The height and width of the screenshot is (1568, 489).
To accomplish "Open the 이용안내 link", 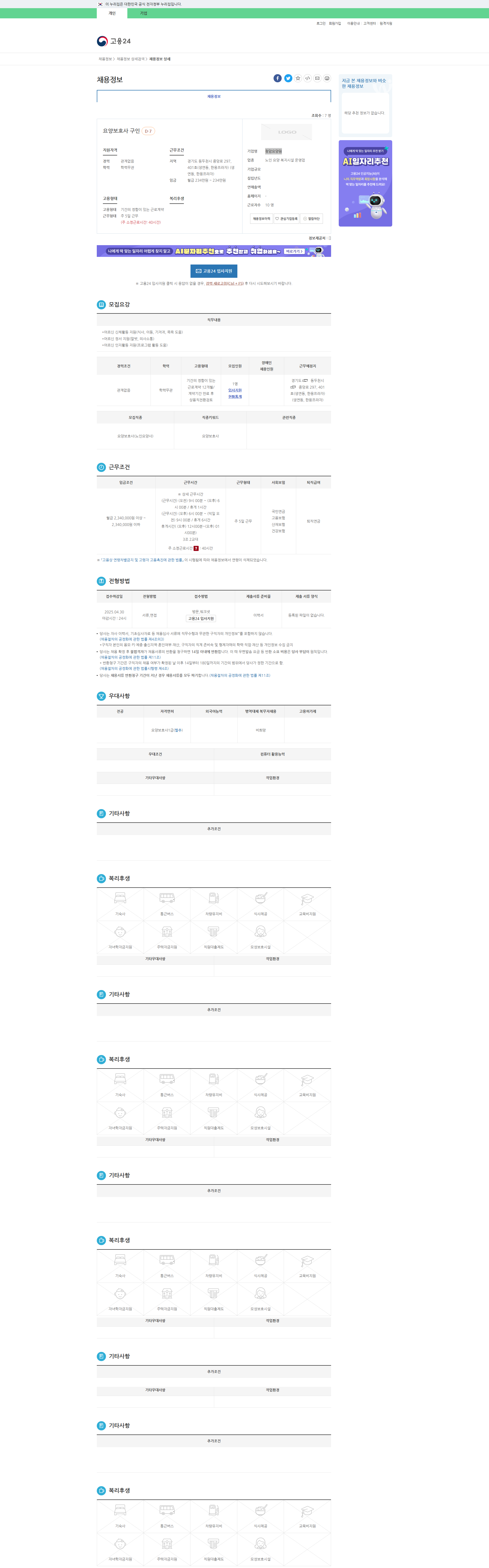I will pyautogui.click(x=353, y=24).
